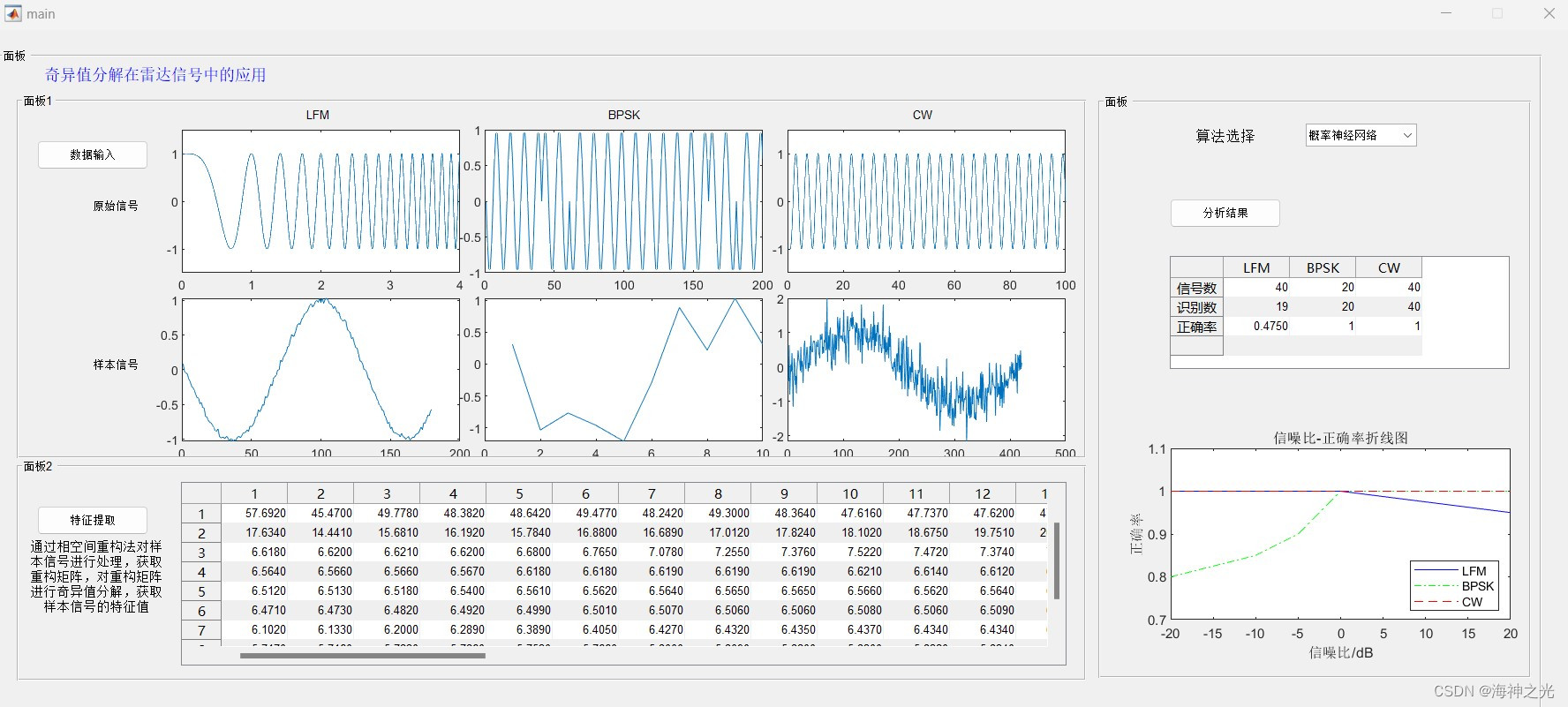
Task: Click the feature table cell 45.4700
Action: coord(320,513)
